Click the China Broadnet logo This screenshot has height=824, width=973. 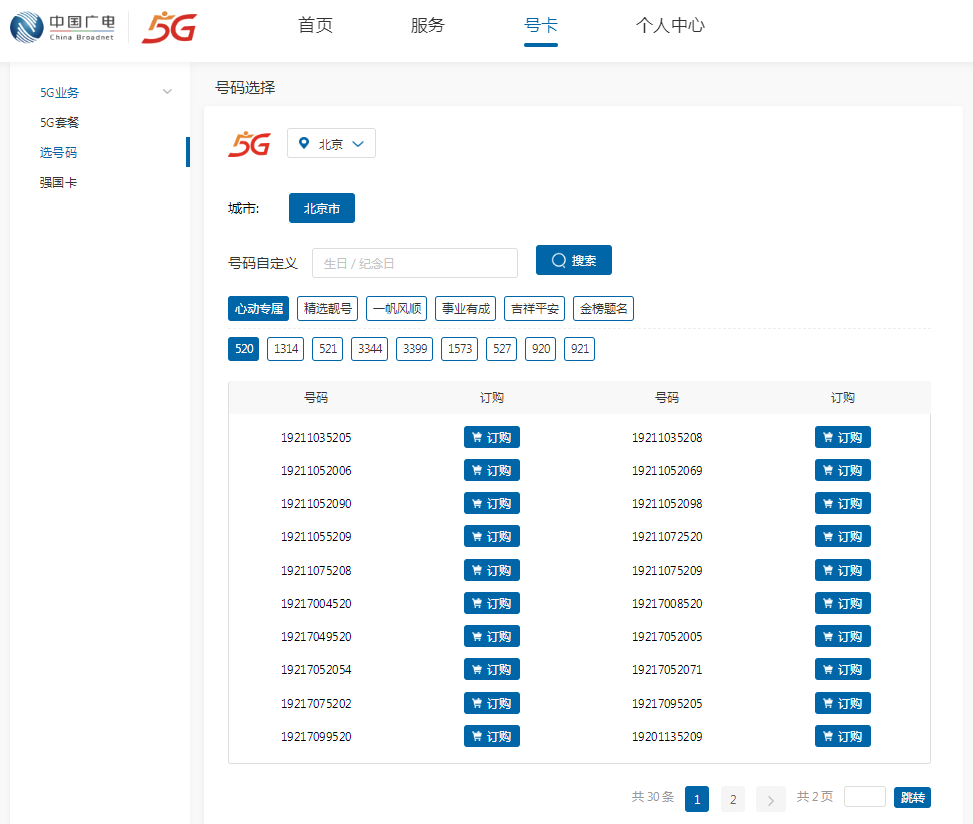point(62,27)
